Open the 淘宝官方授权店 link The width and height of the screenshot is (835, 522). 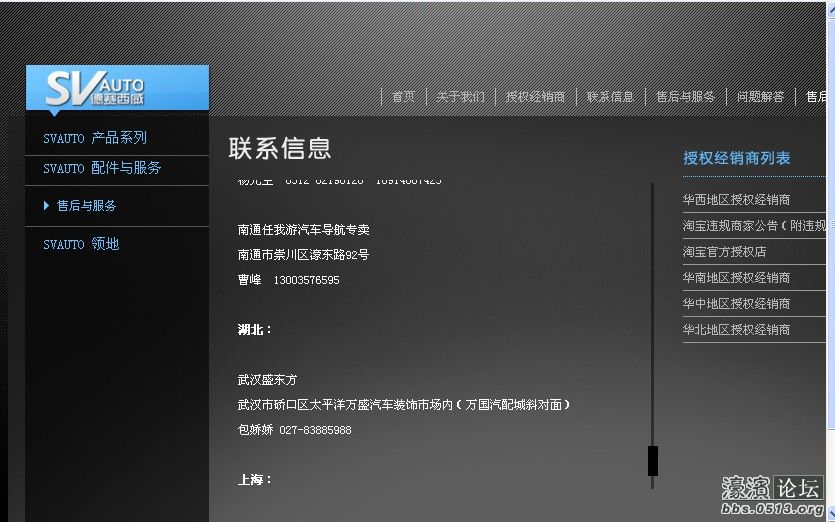[x=724, y=252]
